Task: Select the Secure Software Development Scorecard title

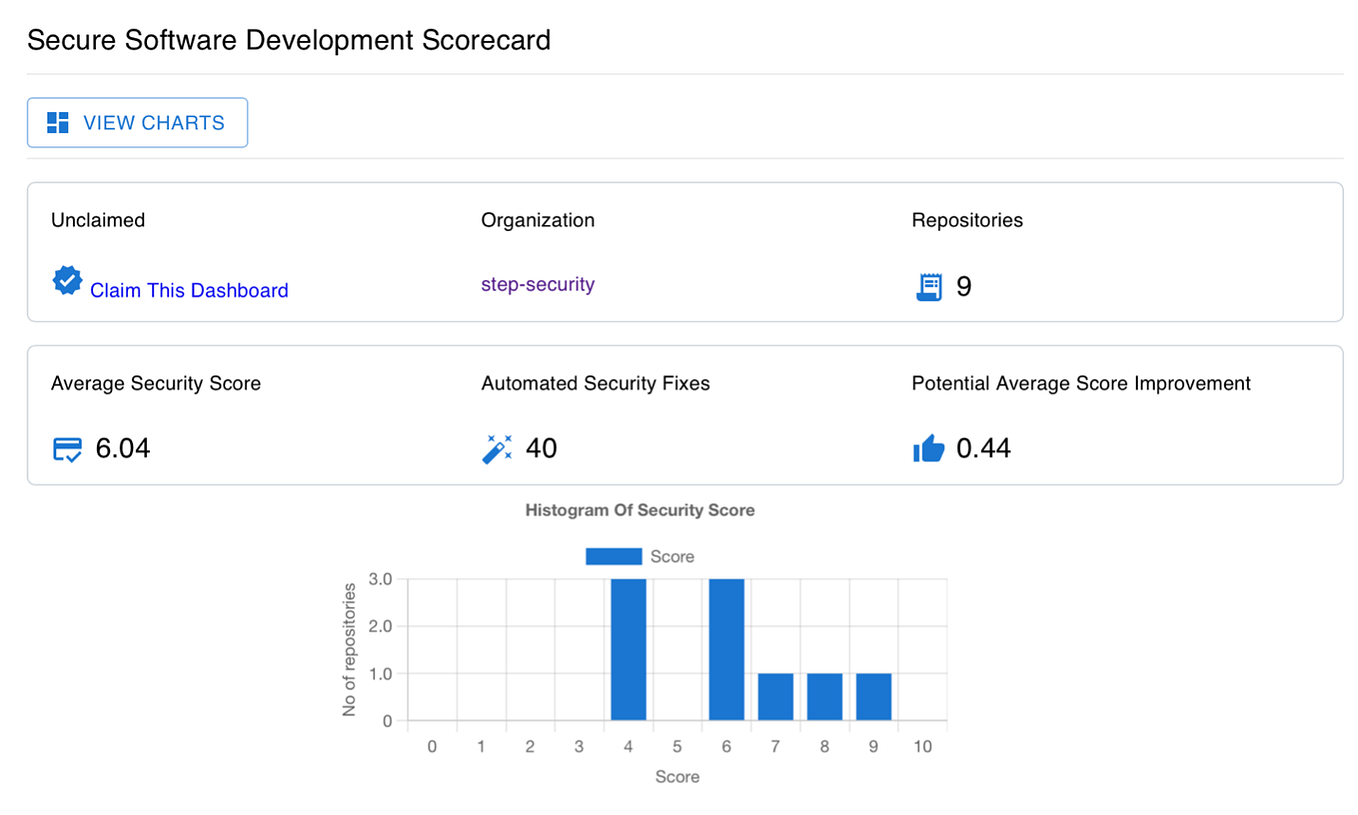Action: 289,40
